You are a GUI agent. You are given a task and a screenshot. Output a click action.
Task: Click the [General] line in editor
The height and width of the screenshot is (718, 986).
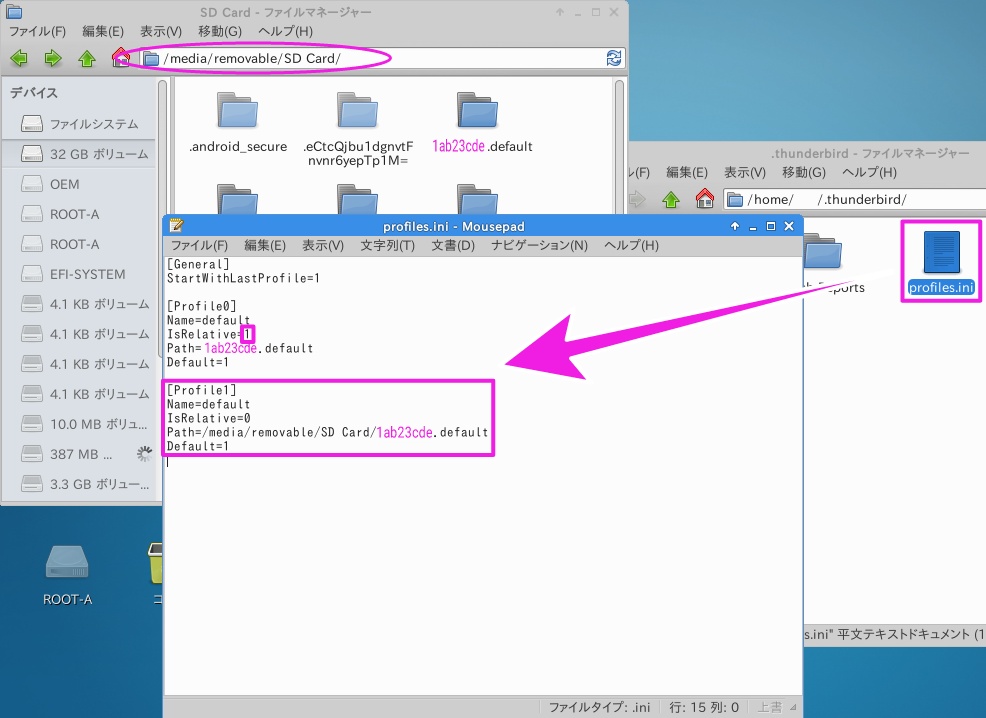[x=198, y=265]
